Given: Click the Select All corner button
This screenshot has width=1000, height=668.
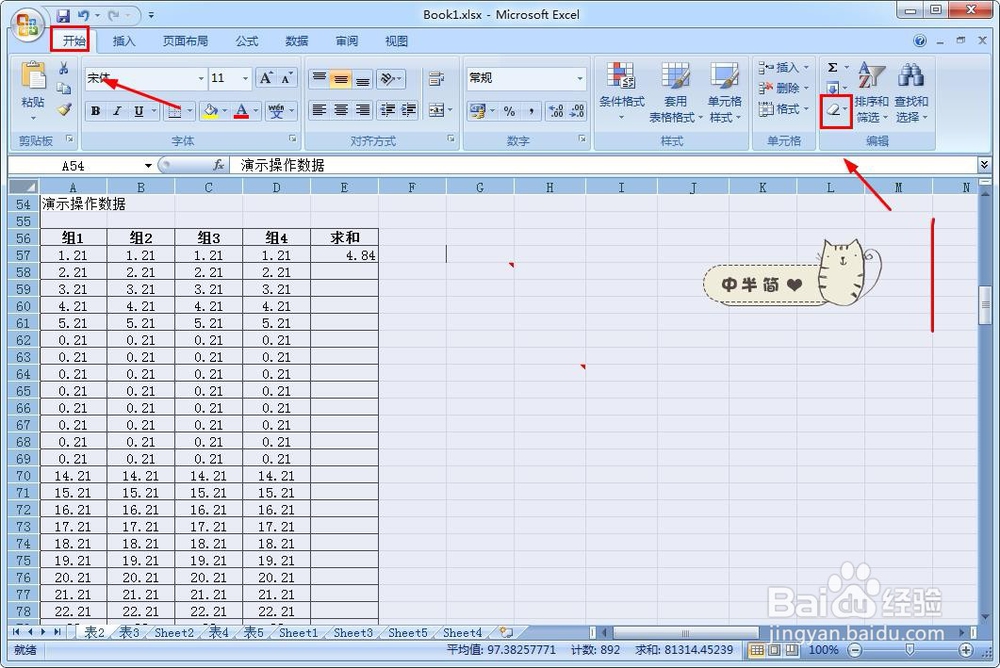Looking at the screenshot, I should pyautogui.click(x=24, y=187).
